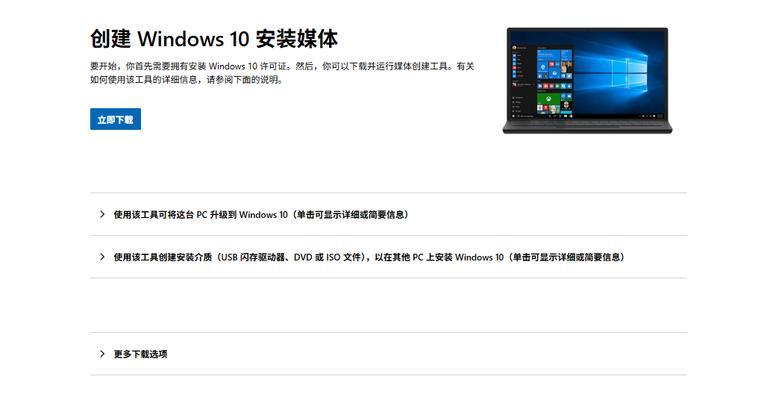761x400 pixels.
Task: Click 单击可显示详细或简要信息 in the upgrade row
Action: tap(350, 215)
